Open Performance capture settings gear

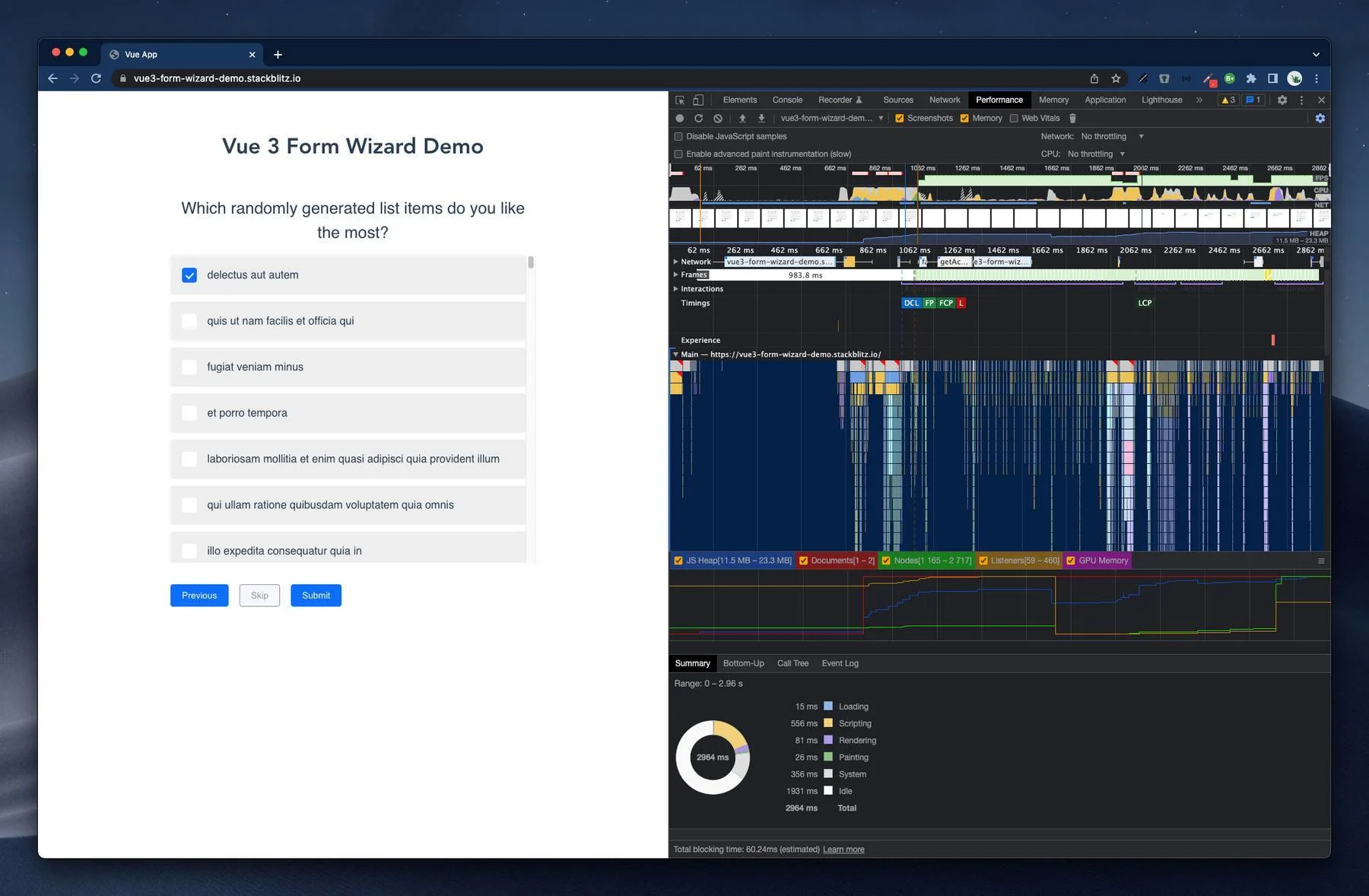(x=1320, y=119)
